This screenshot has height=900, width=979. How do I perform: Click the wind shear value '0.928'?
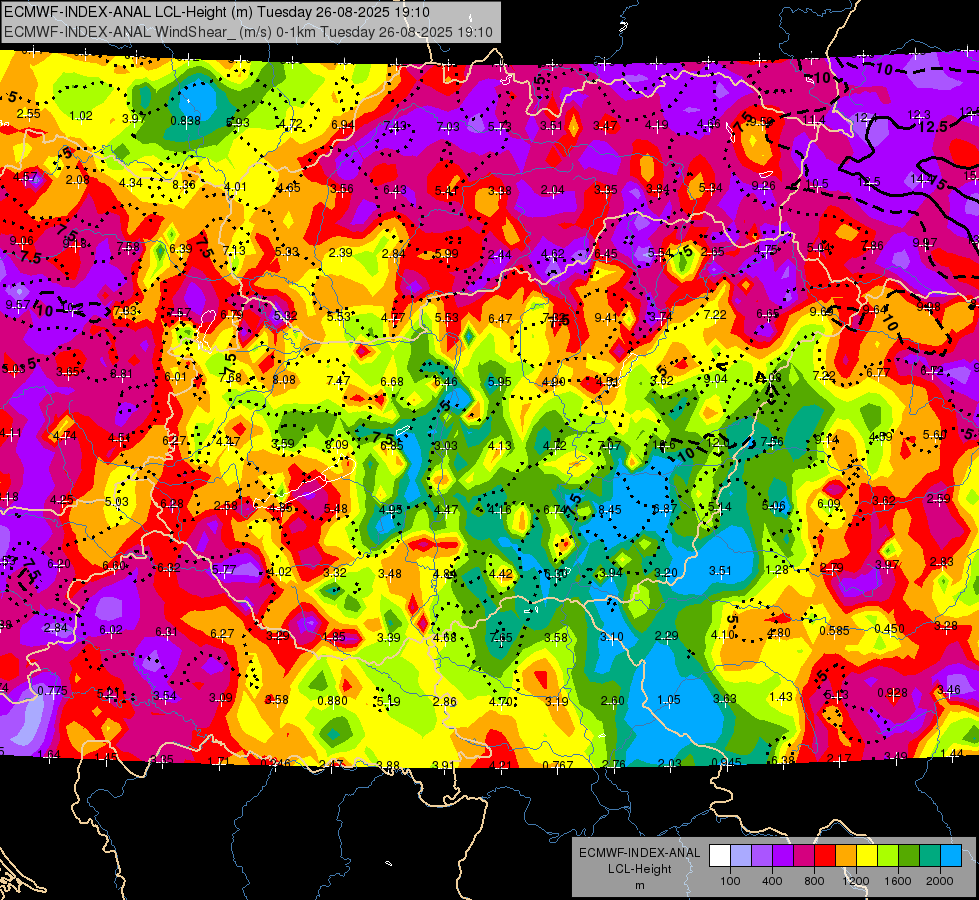click(892, 692)
